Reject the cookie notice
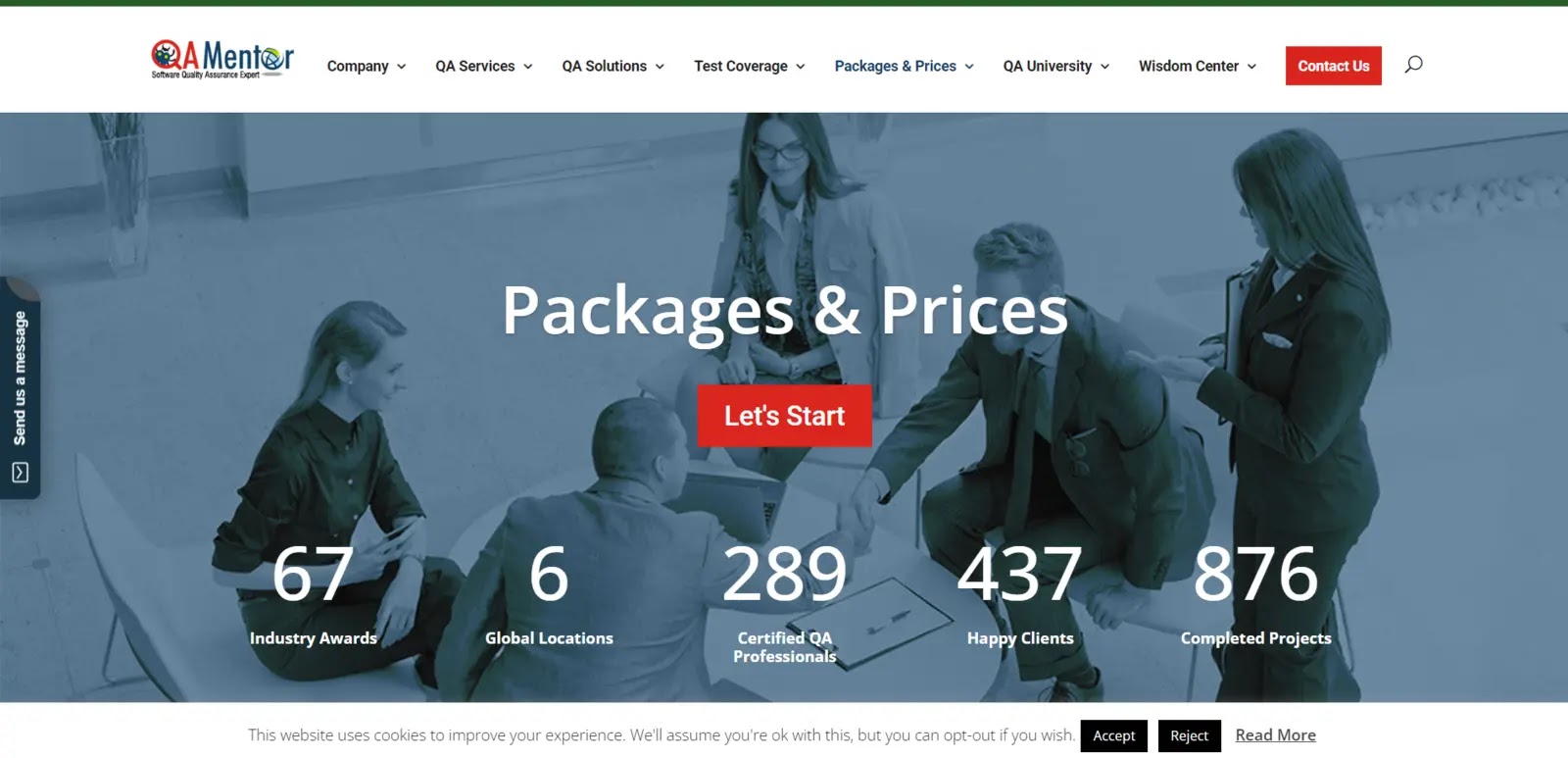The height and width of the screenshot is (758, 1568). [1190, 735]
